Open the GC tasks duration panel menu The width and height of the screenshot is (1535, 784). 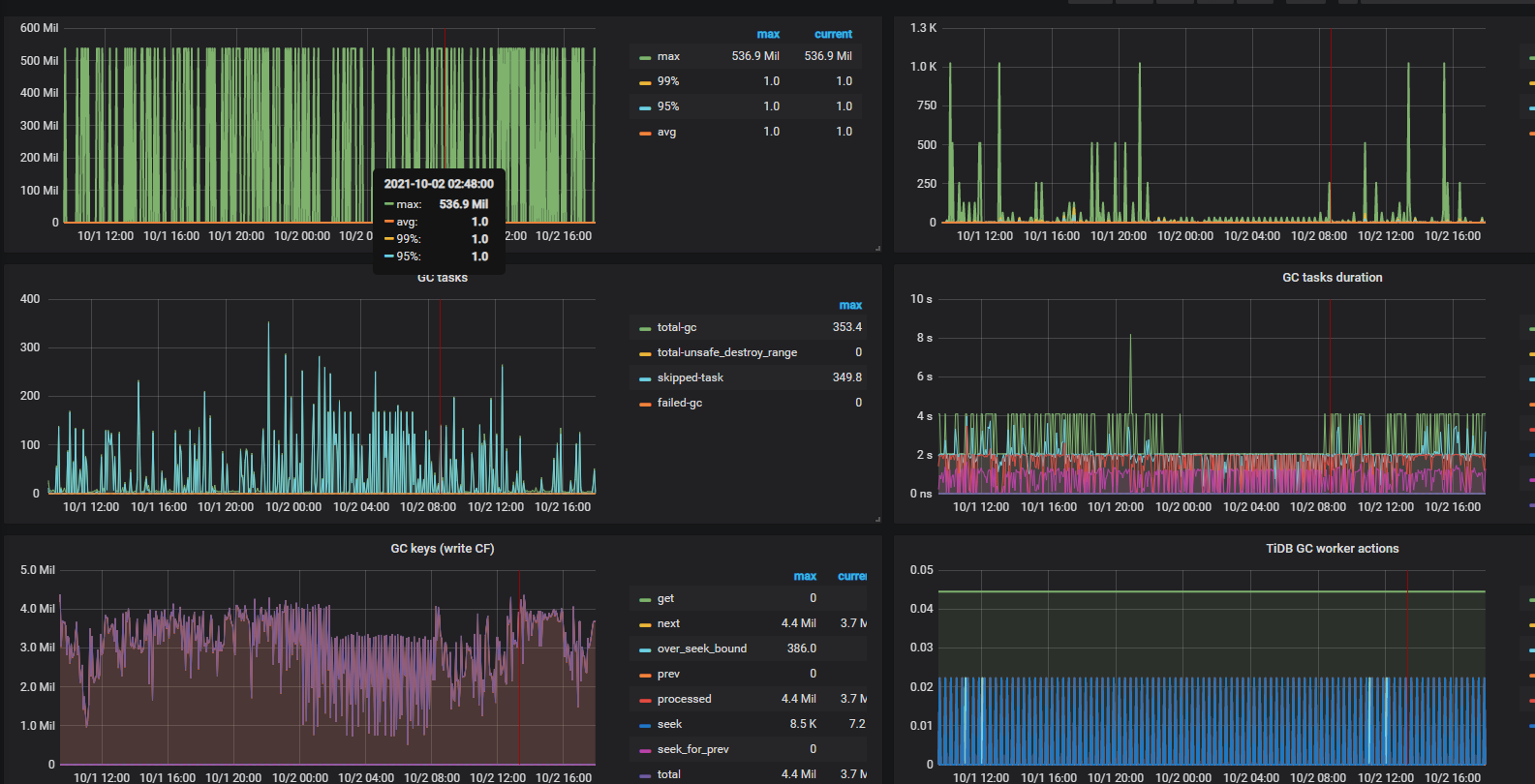(1332, 278)
